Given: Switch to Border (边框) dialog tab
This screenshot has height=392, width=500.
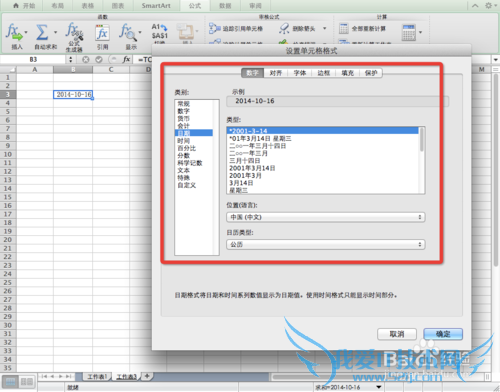Looking at the screenshot, I should pos(323,73).
